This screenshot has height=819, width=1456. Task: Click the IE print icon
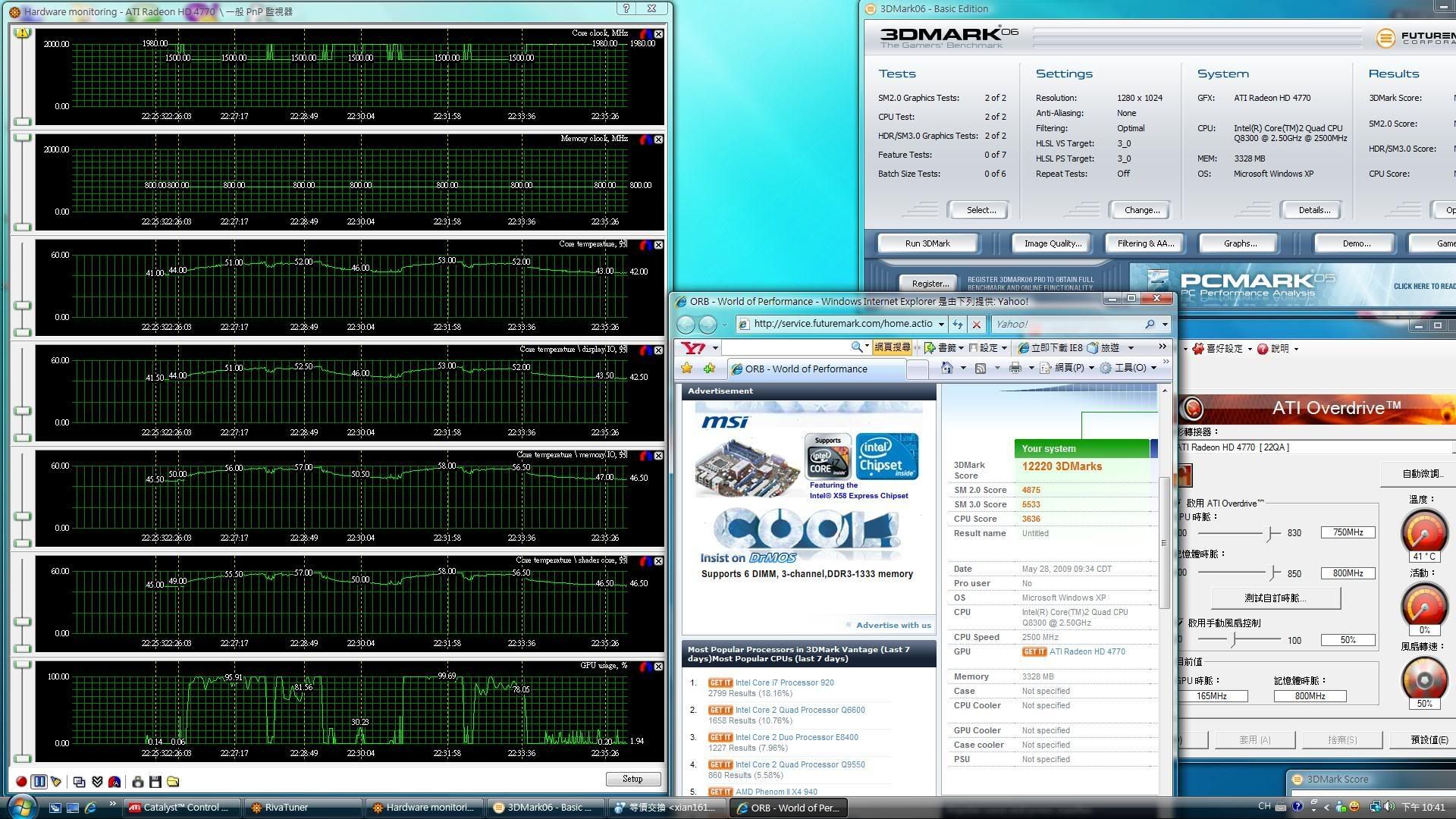(1015, 368)
